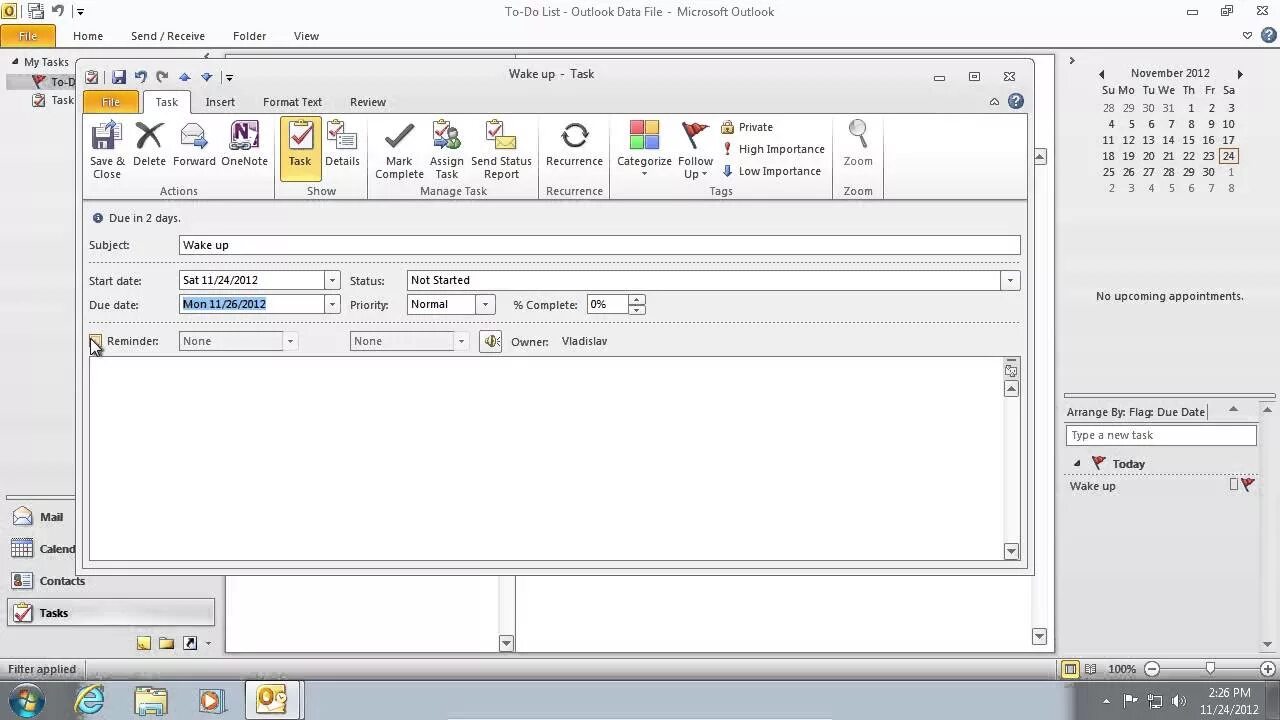1280x720 pixels.
Task: Send the task to OneNote
Action: (244, 144)
